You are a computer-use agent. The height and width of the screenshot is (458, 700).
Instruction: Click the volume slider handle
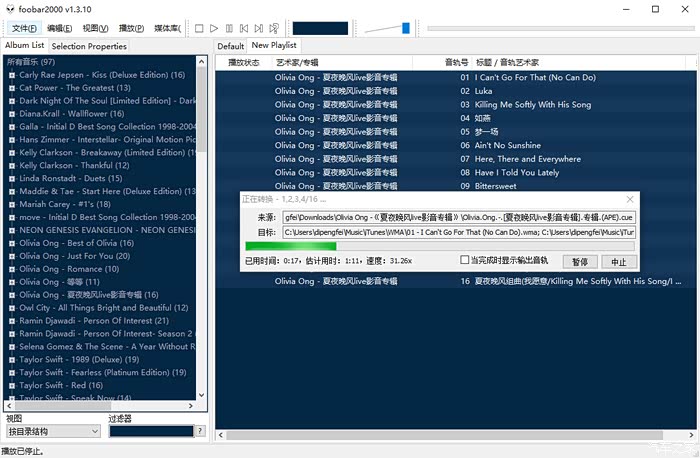point(406,28)
